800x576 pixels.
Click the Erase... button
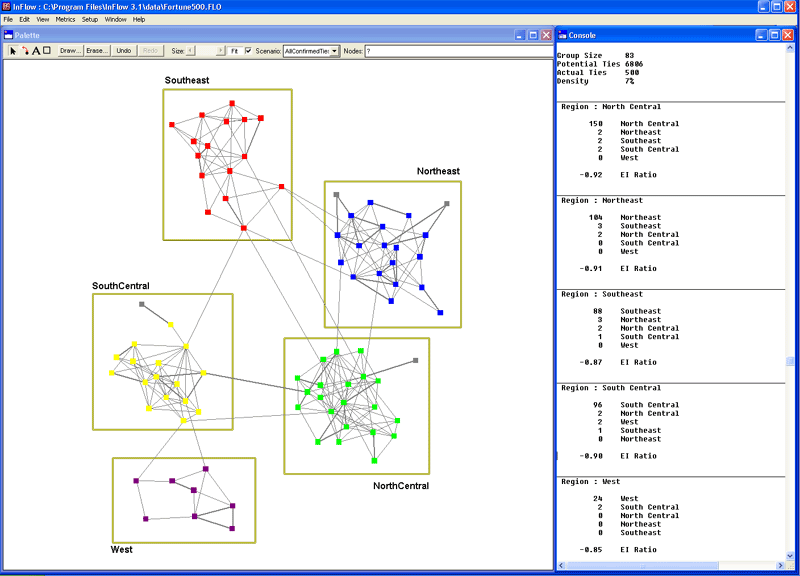point(97,51)
